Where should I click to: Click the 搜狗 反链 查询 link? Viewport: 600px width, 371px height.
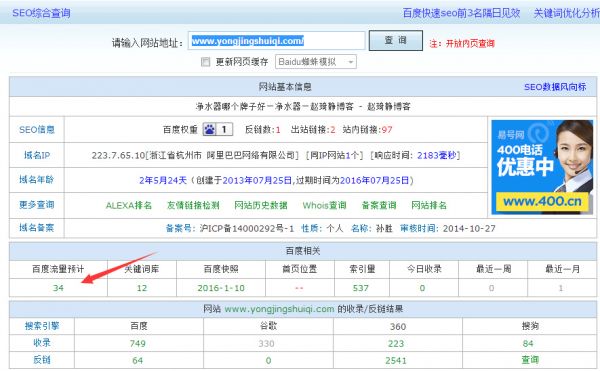(x=530, y=360)
